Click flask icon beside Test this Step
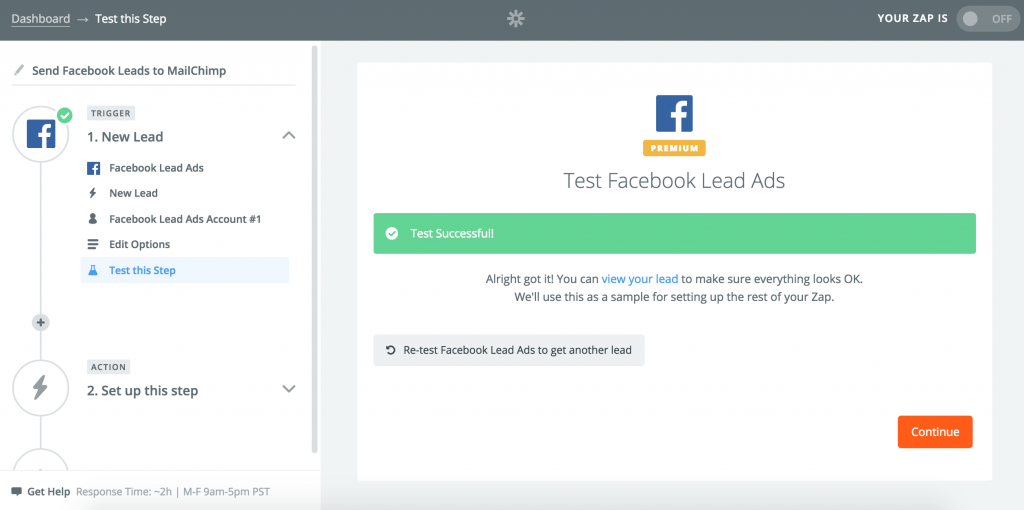 click(x=93, y=270)
